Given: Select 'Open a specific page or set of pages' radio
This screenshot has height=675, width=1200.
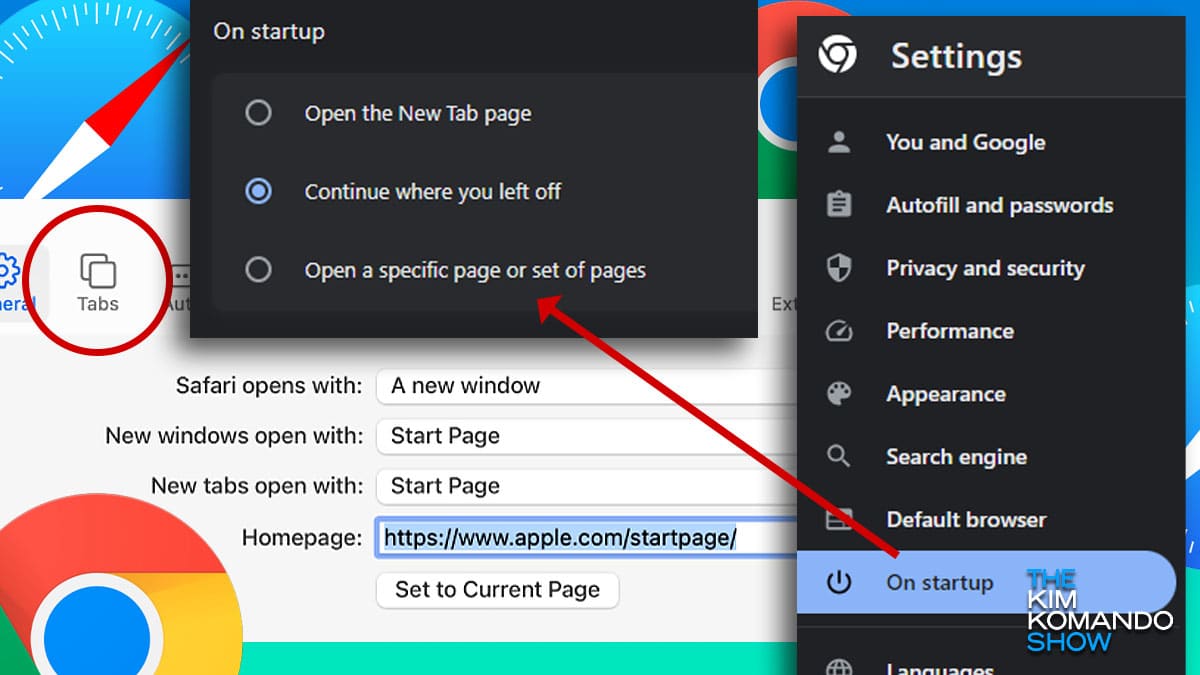Looking at the screenshot, I should pyautogui.click(x=258, y=270).
